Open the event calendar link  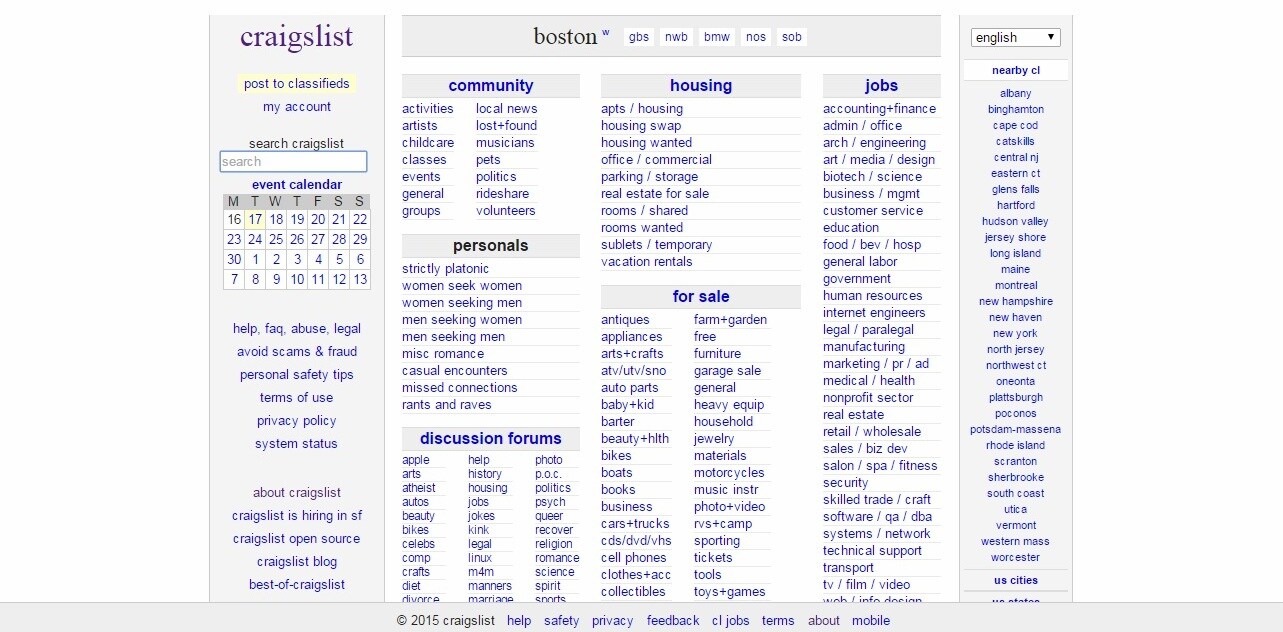[x=297, y=184]
